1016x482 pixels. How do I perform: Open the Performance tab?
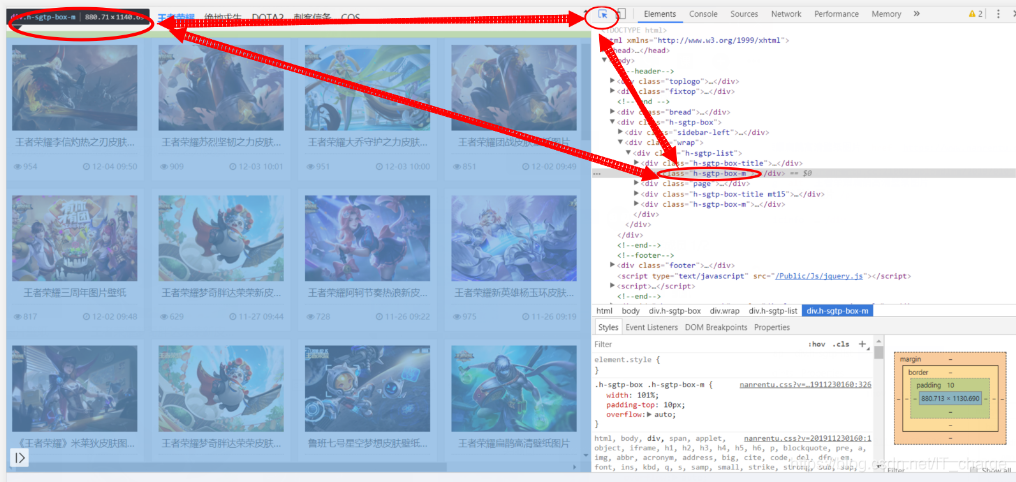837,14
